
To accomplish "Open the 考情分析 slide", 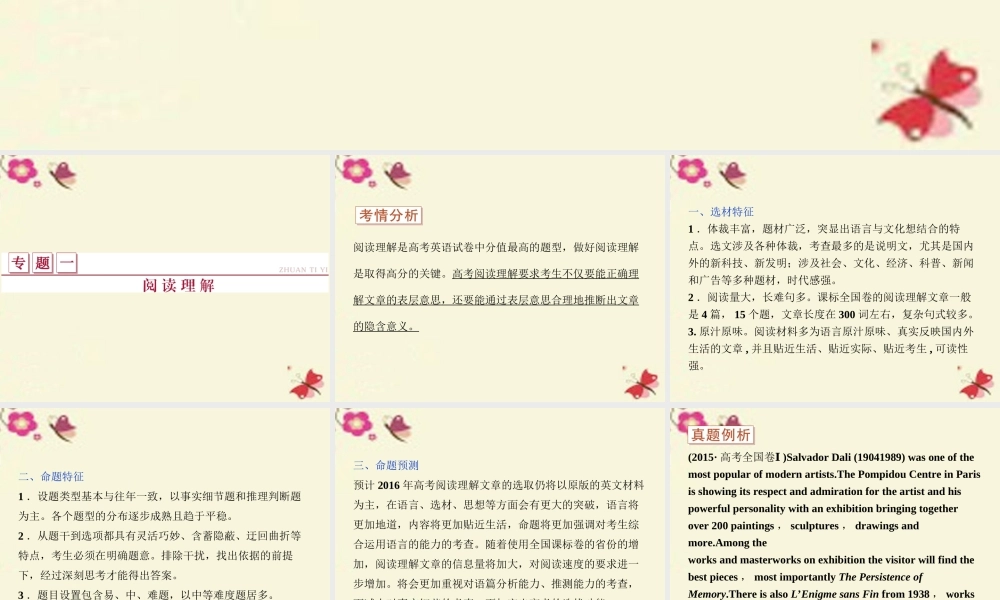I will click(x=500, y=278).
